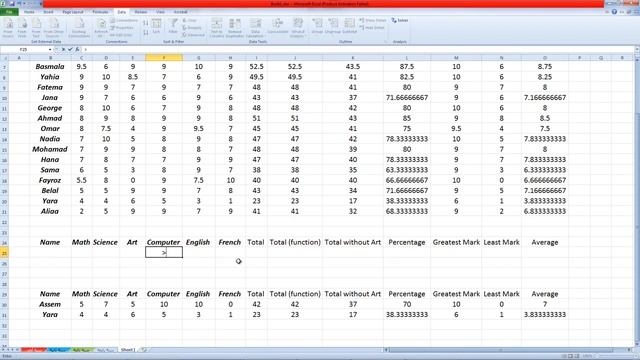Open Data Validation dropdown
Viewport: 640px width, 360px height.
pyautogui.click(x=256, y=28)
